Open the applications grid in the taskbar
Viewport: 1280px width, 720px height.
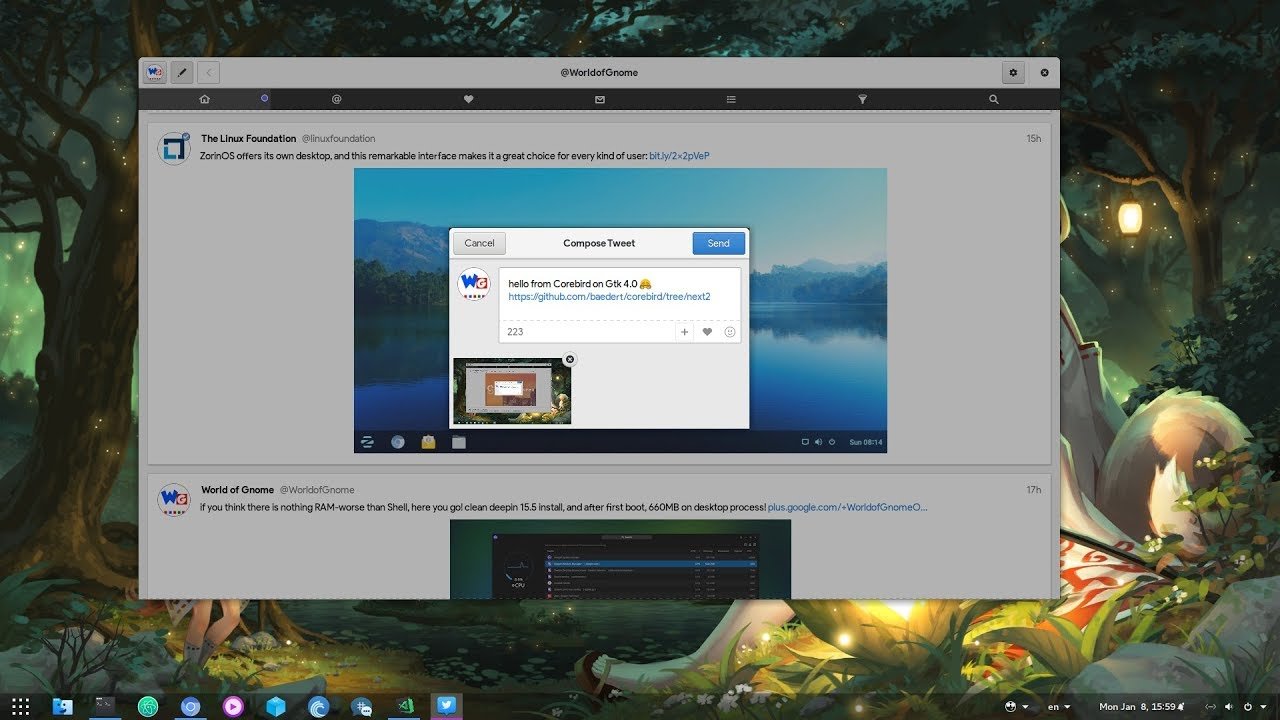21,706
